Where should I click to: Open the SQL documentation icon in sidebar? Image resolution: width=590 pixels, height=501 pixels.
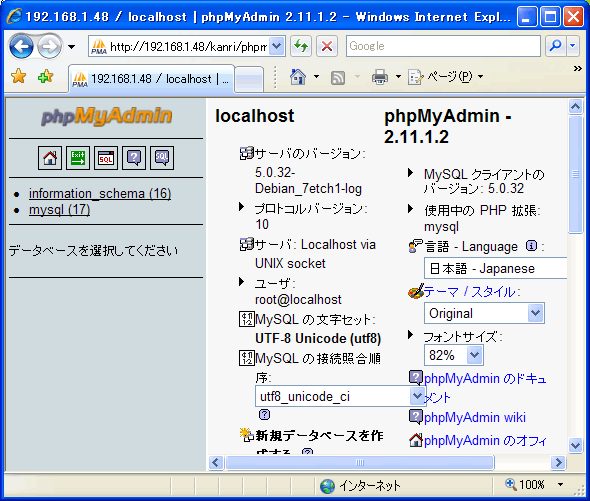click(162, 158)
